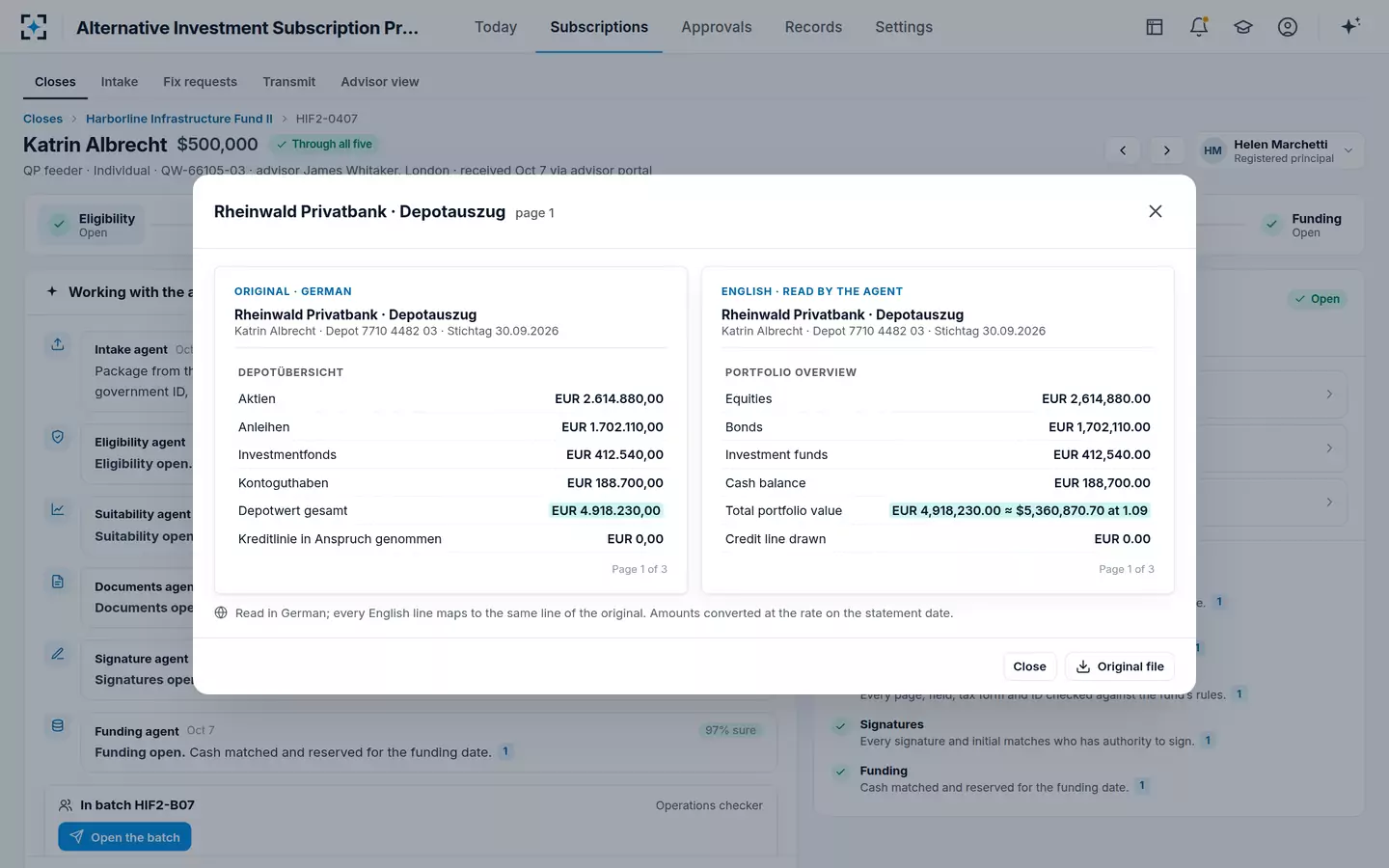Viewport: 1389px width, 868px height.
Task: Click the Eligibility agent shield icon
Action: pyautogui.click(x=58, y=437)
